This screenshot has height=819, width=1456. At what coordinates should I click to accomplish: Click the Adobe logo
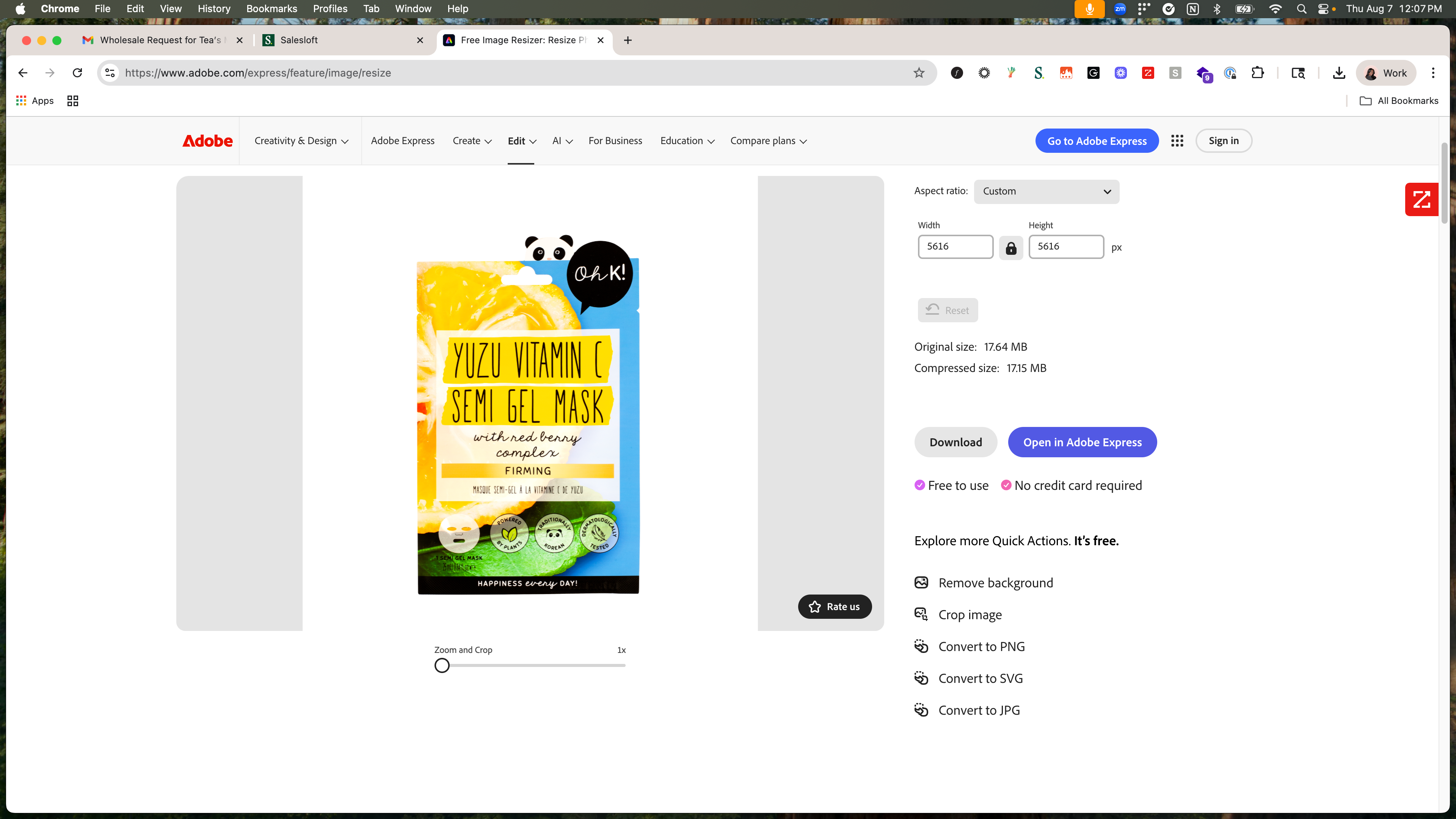(x=207, y=141)
